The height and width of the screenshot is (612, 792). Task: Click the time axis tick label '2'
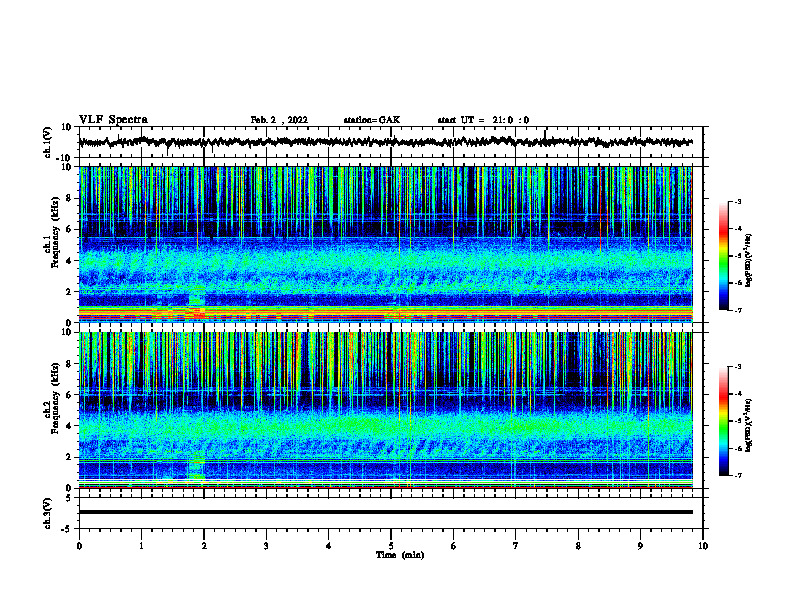pos(204,546)
